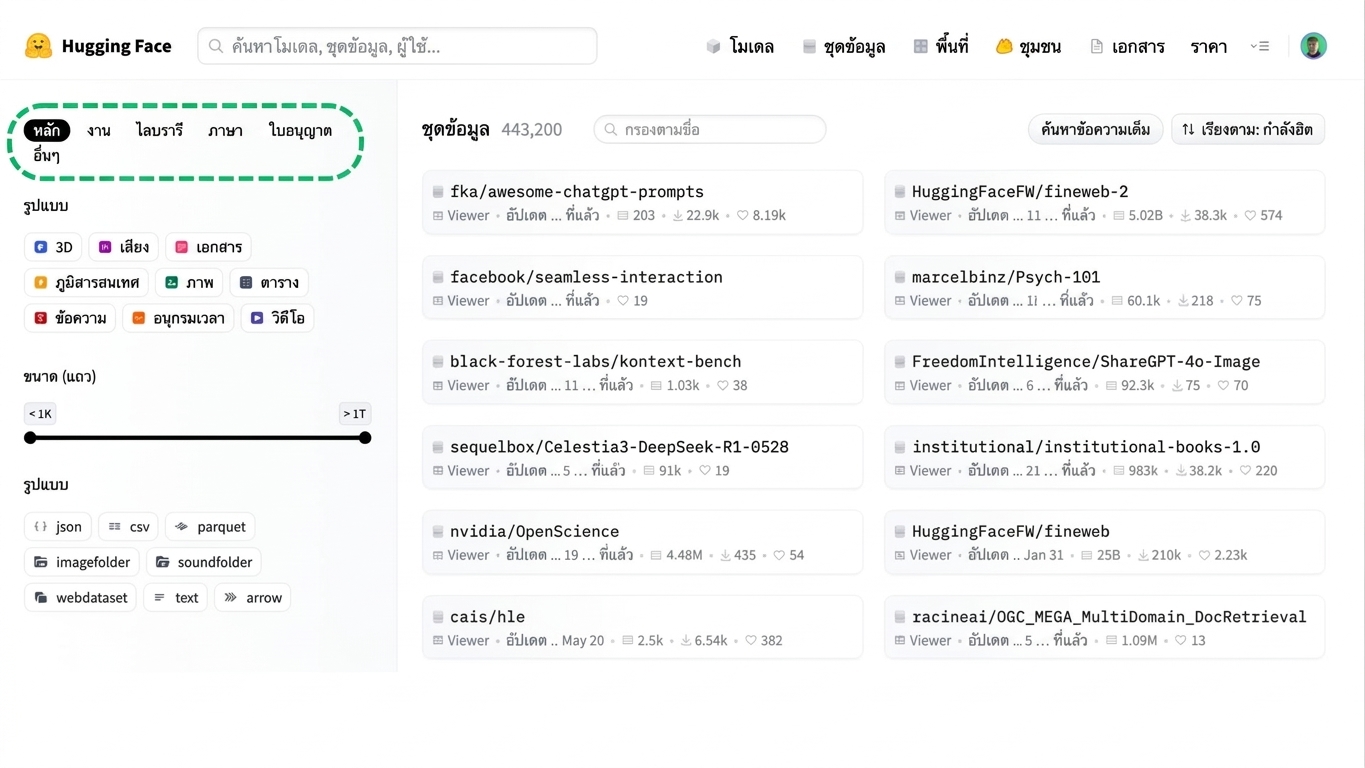
Task: Open racineai/OGC_MEGA_MultiDomain_DocRetrieval dataset
Action: (1104, 627)
